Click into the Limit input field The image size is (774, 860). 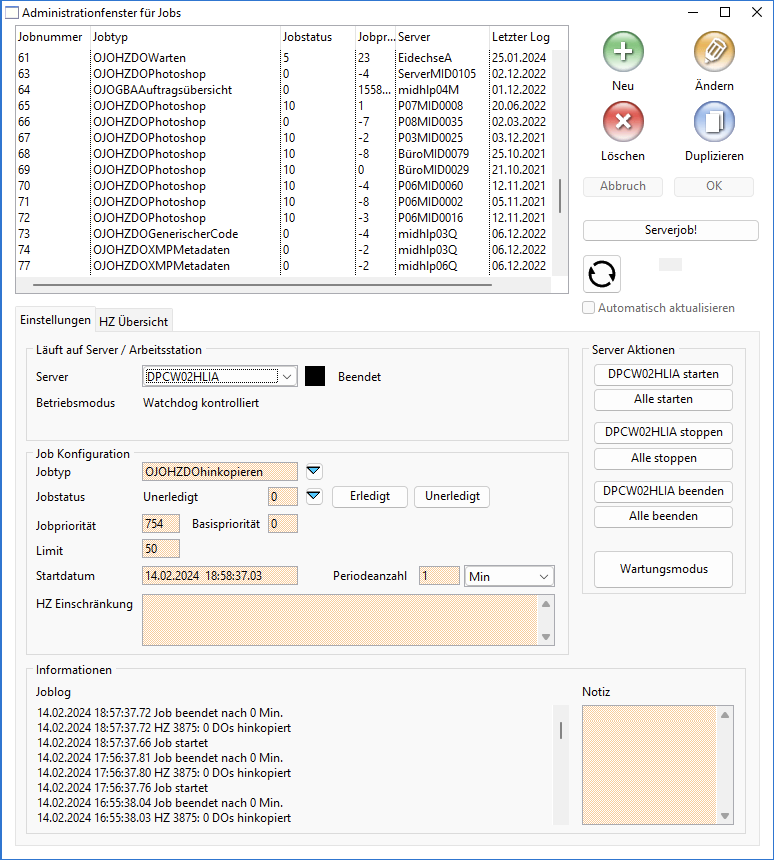[x=161, y=549]
